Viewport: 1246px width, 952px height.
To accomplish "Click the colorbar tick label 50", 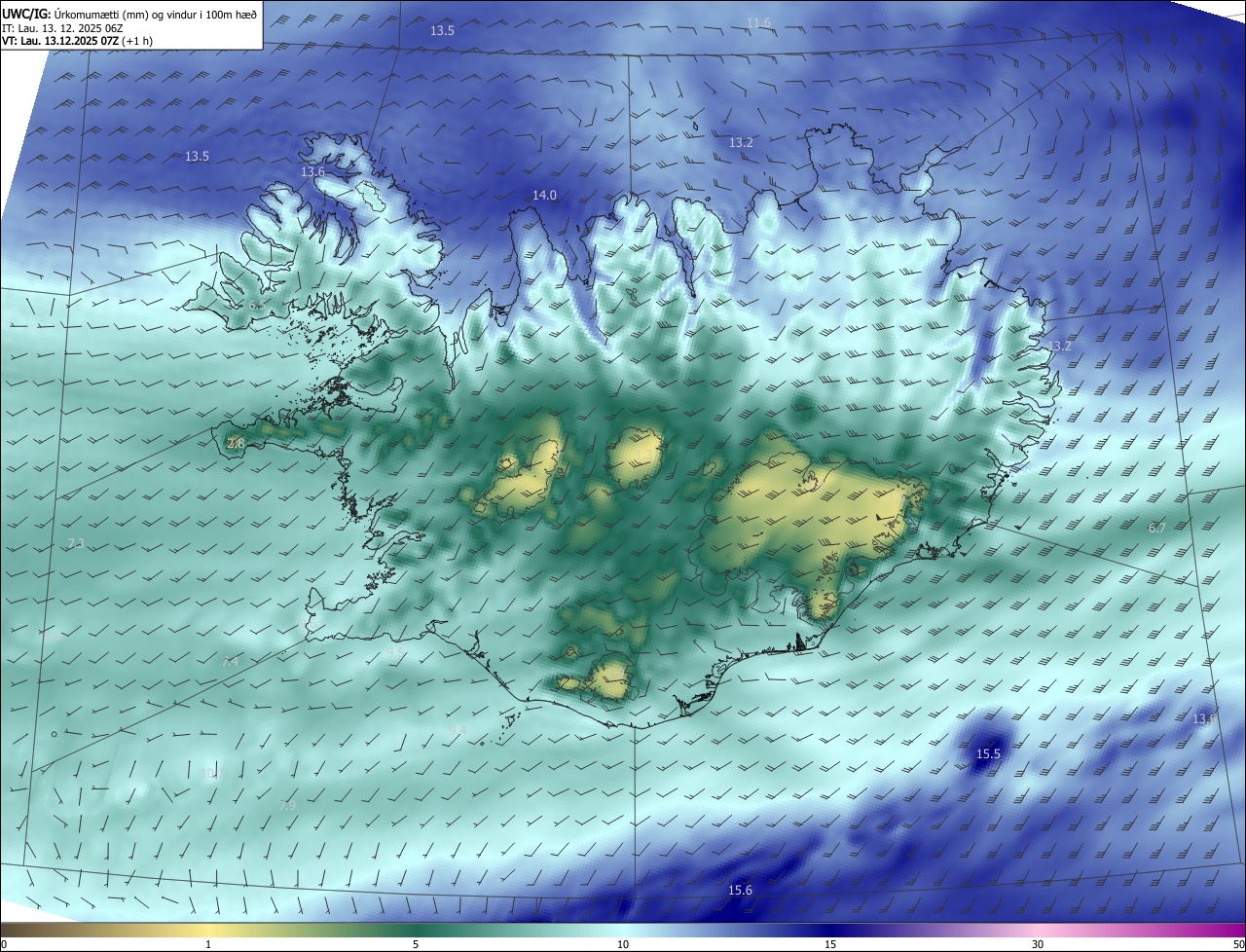I will tap(1238, 944).
